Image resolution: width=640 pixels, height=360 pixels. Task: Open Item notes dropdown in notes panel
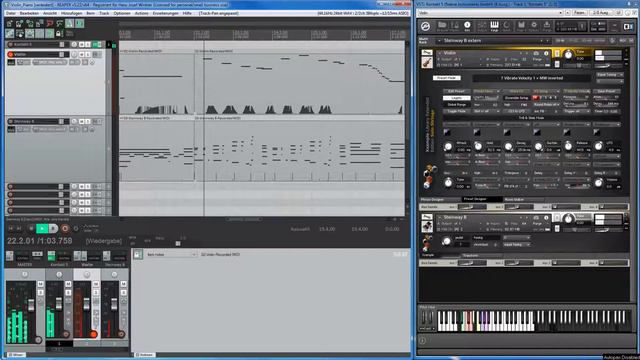(x=171, y=255)
